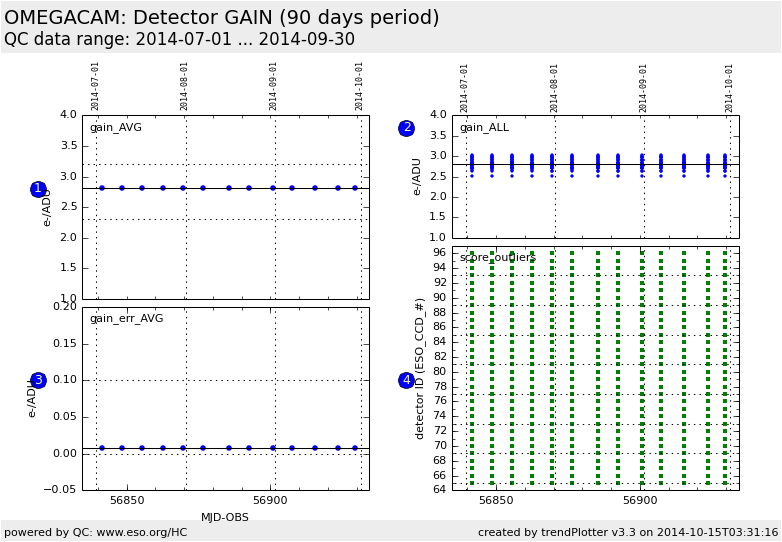Click the 2014-08-01 date label above gain_AVG
Screen dimensions: 782x542
pyautogui.click(x=185, y=86)
